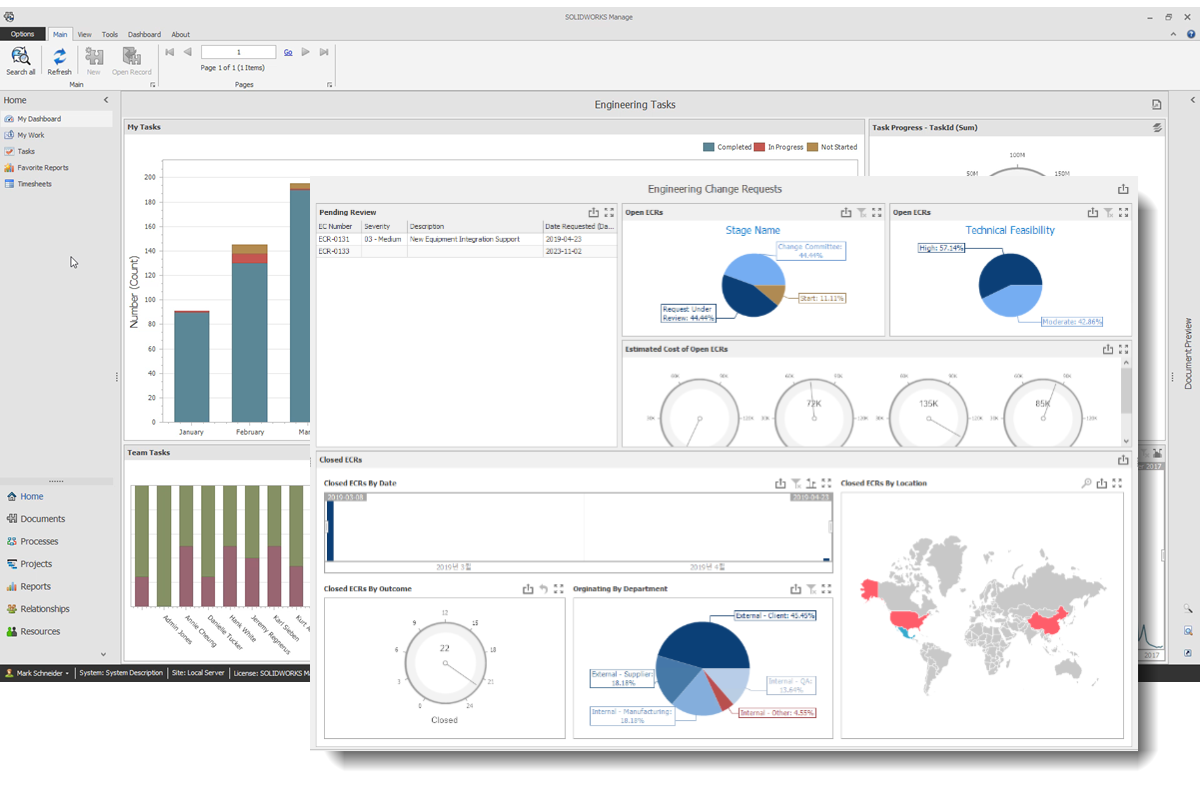This screenshot has height=800, width=1200.
Task: Switch to the Dashboard ribbon tab
Action: coord(144,34)
